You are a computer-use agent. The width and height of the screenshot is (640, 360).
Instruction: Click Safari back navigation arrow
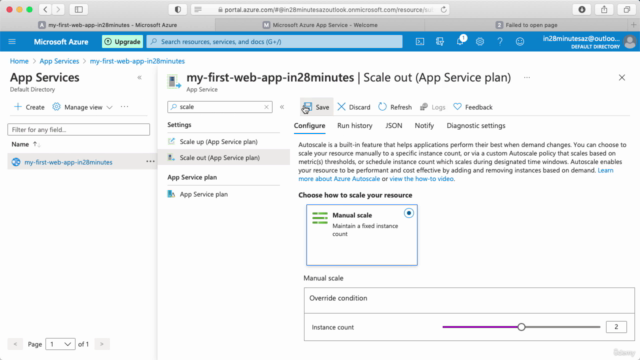point(45,9)
